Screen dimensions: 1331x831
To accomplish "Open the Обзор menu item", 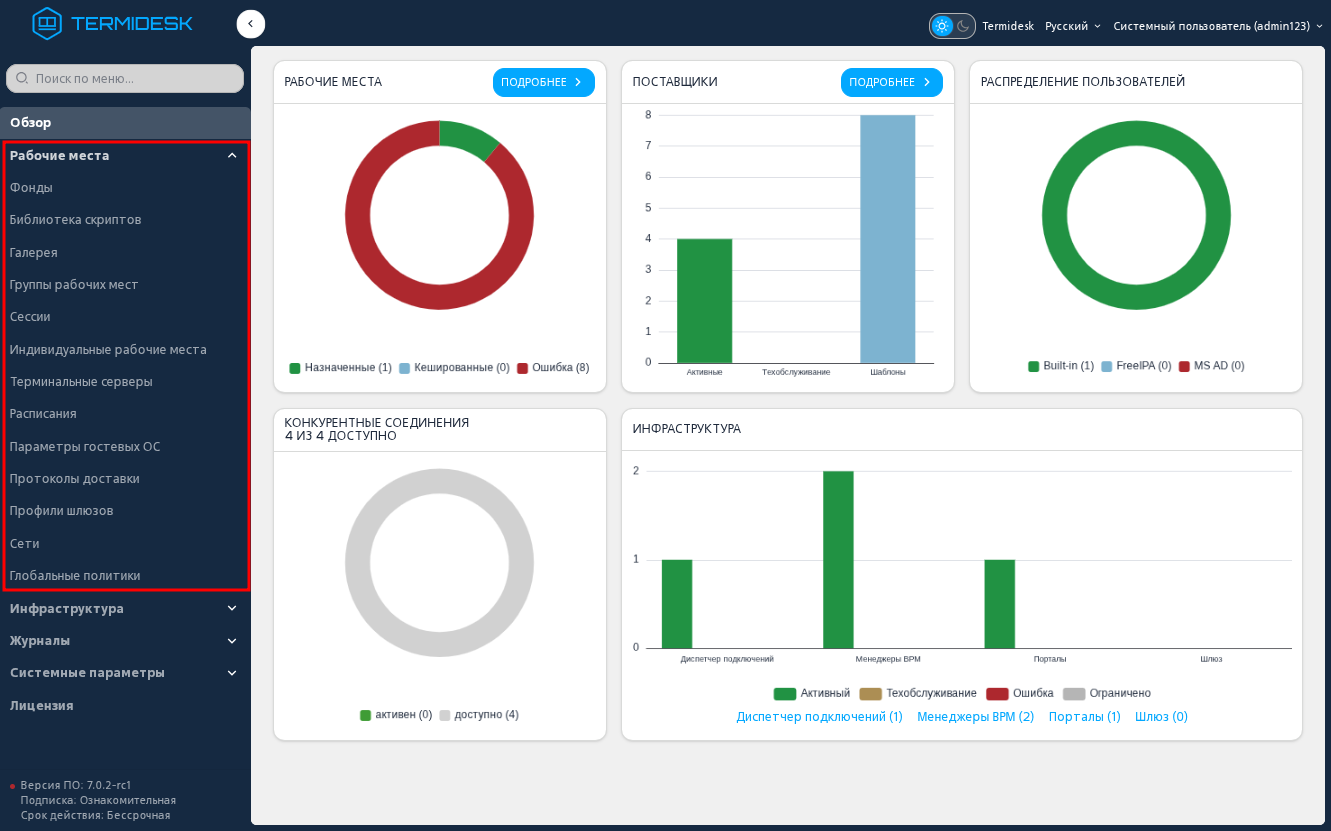I will (125, 122).
